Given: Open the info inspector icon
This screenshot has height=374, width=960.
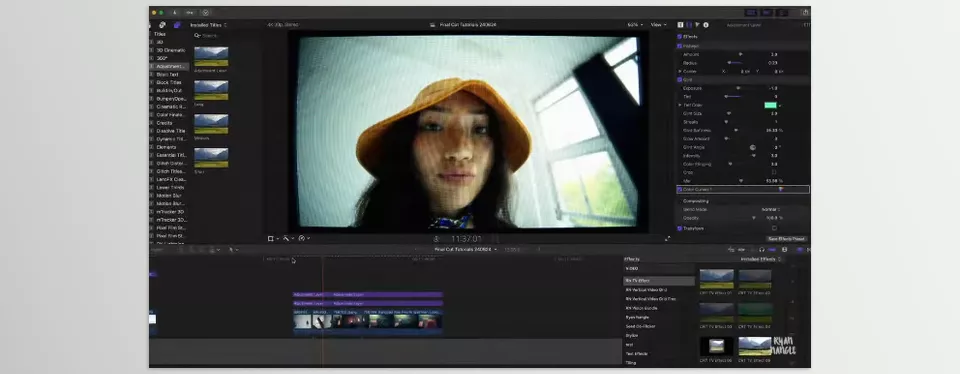Looking at the screenshot, I should pyautogui.click(x=706, y=25).
